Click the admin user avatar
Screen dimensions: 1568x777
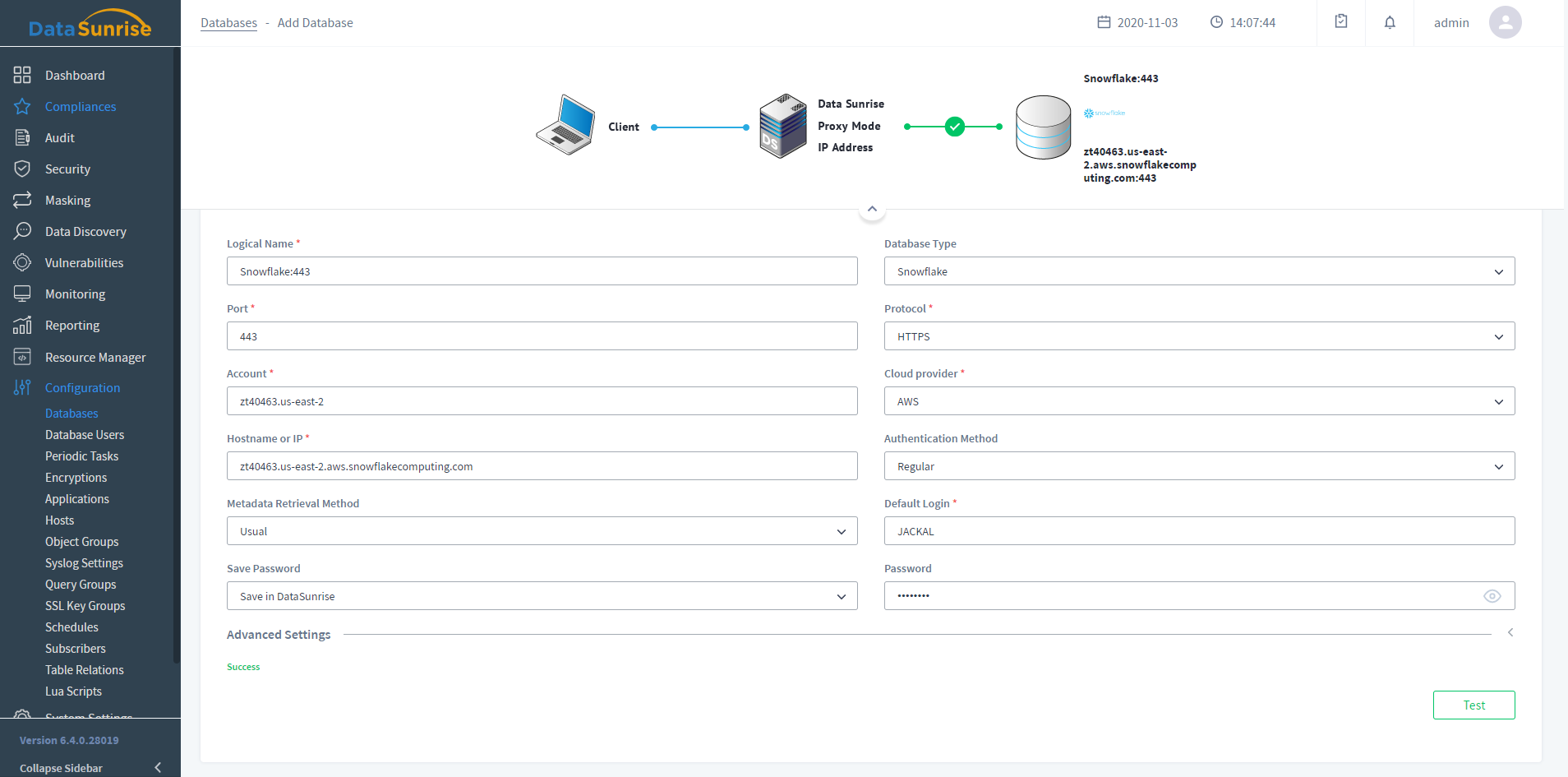(1505, 23)
